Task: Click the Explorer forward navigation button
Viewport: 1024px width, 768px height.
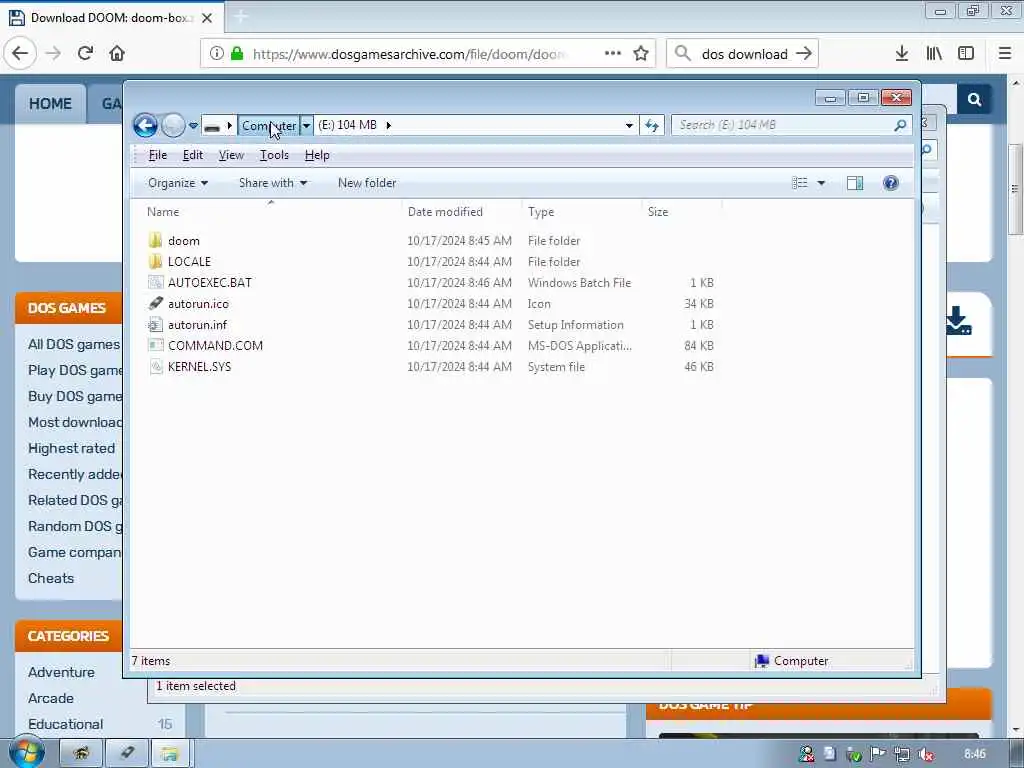Action: [173, 125]
